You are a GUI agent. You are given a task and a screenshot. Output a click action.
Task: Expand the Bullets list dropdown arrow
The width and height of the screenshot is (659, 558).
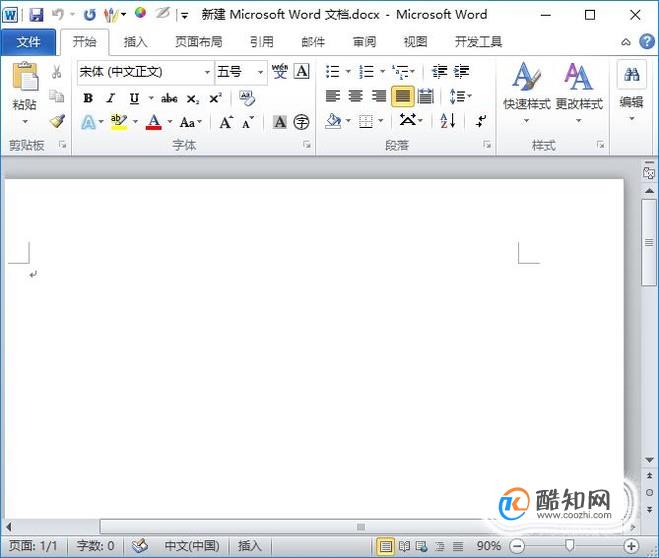tap(348, 71)
